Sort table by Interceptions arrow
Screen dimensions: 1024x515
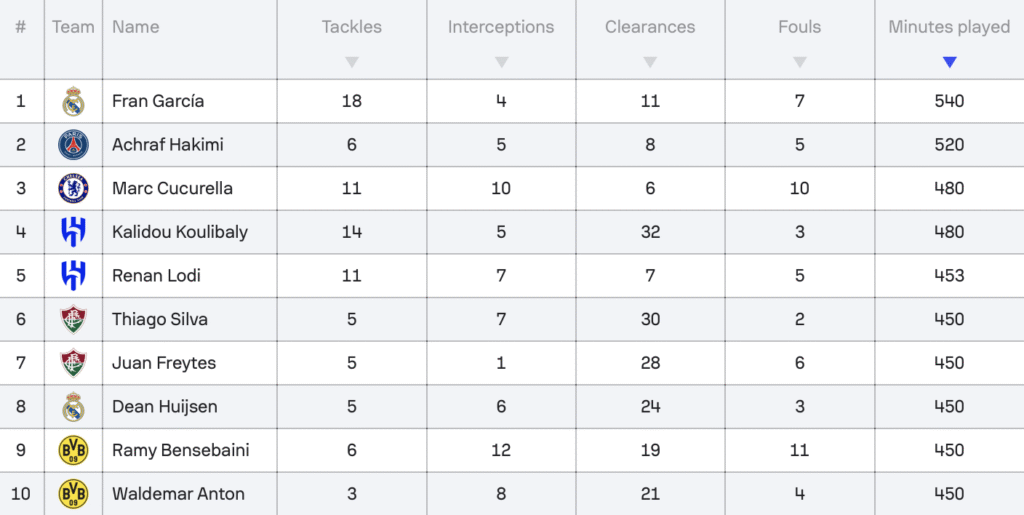(501, 63)
